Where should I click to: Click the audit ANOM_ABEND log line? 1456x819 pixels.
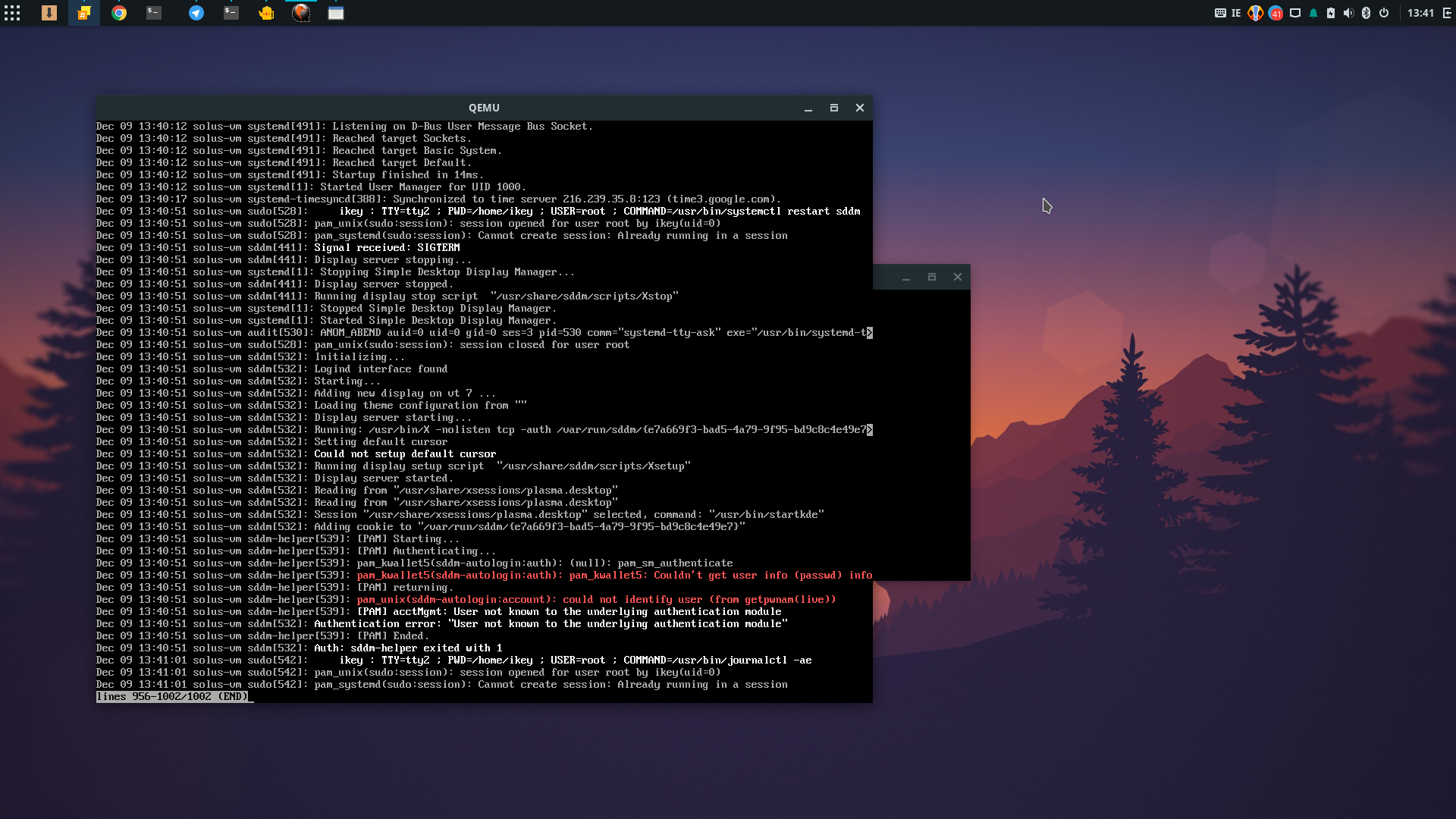(485, 333)
